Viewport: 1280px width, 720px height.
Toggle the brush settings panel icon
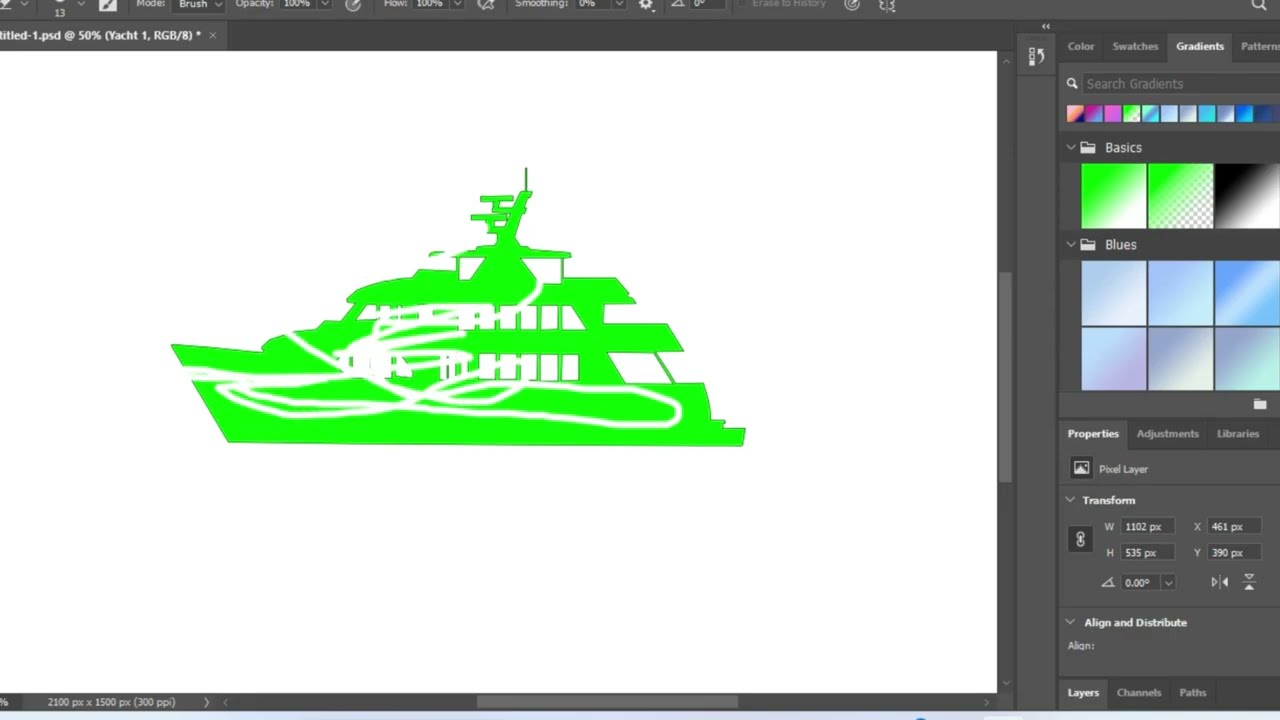coord(107,5)
